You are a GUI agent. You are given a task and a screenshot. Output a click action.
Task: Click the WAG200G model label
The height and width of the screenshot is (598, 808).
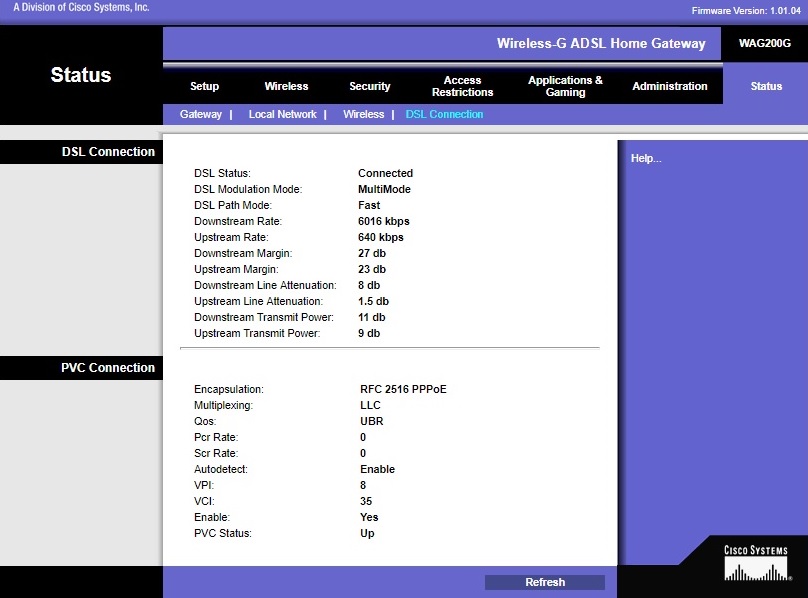click(x=764, y=44)
